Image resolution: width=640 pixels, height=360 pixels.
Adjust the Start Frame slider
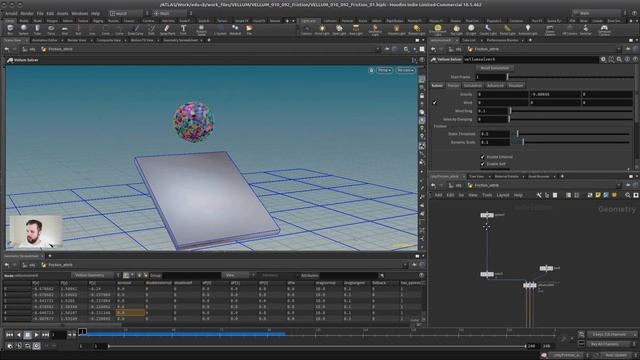570,77
